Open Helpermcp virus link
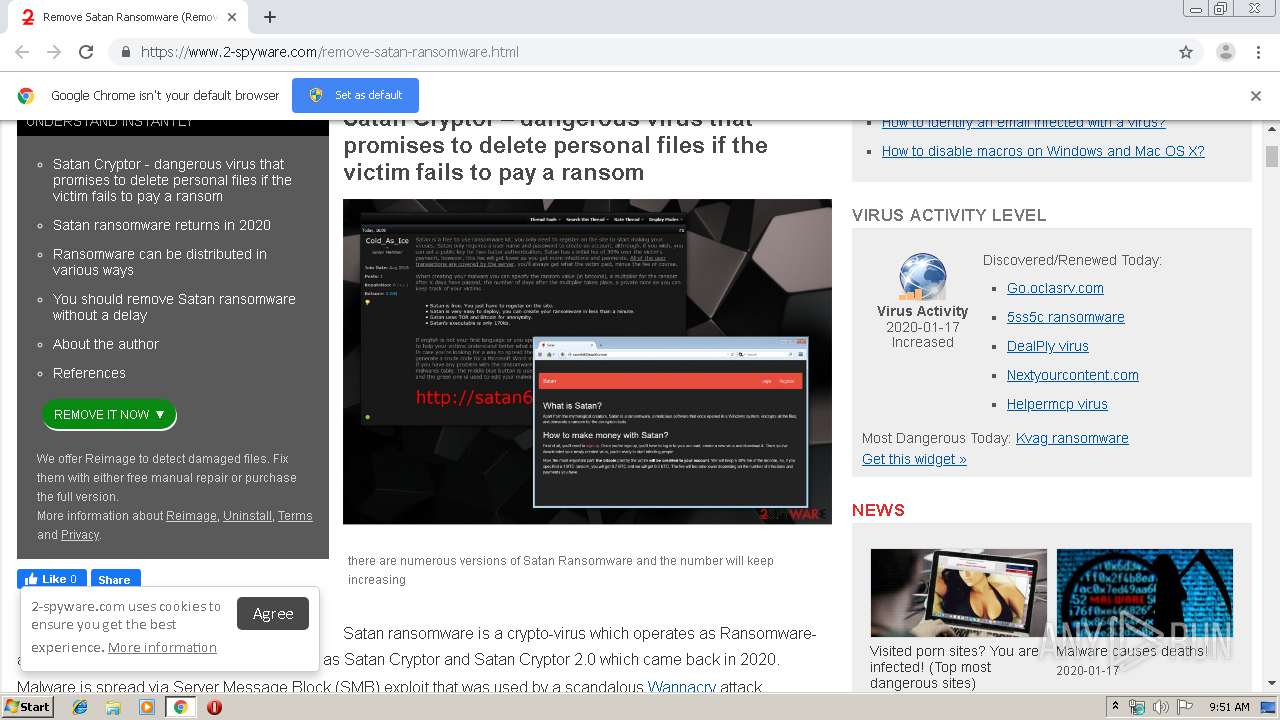 pyautogui.click(x=1057, y=404)
